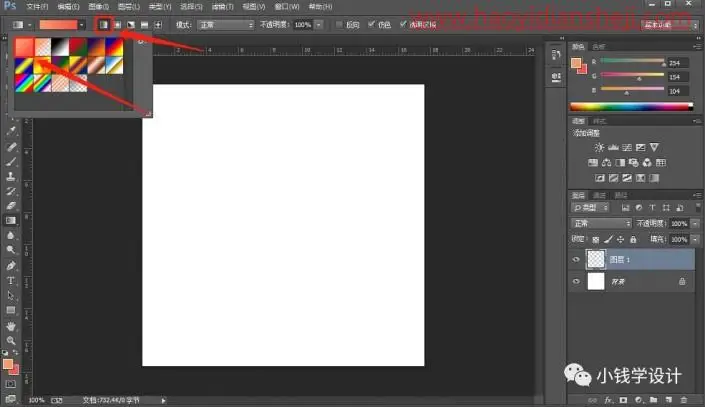The image size is (705, 407).
Task: Open the options bar opacity slider arrow
Action: pyautogui.click(x=319, y=25)
